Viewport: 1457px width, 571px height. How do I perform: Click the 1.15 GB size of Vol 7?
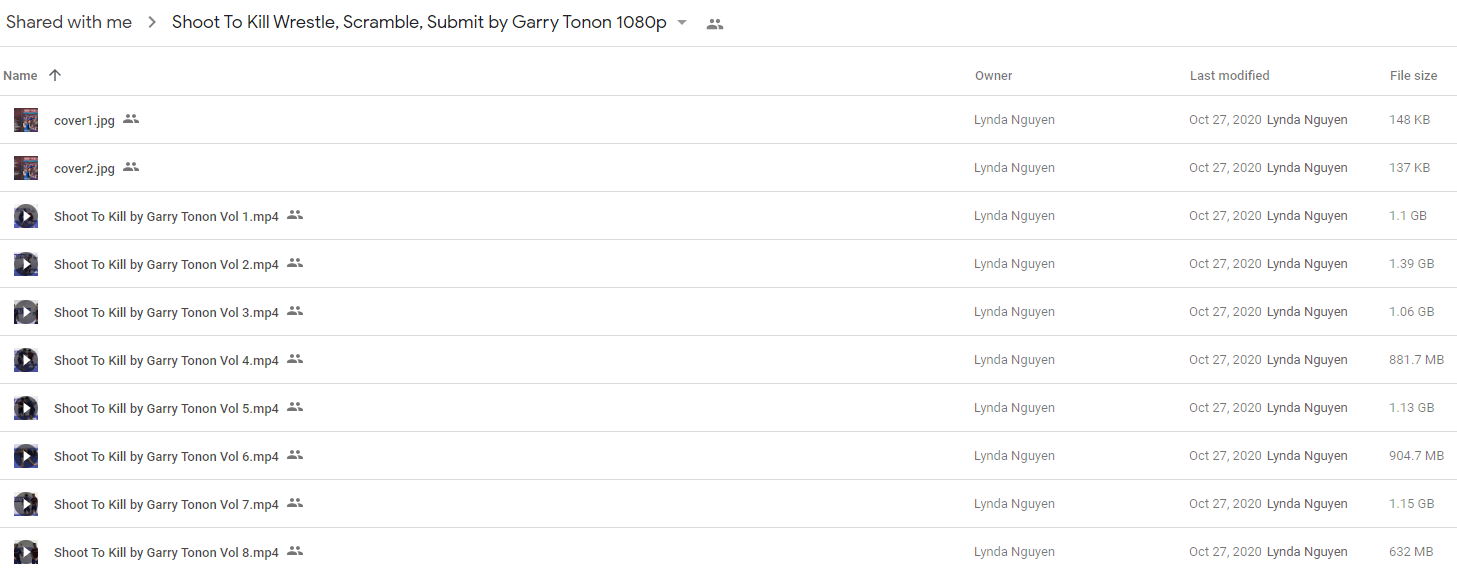pyautogui.click(x=1412, y=504)
